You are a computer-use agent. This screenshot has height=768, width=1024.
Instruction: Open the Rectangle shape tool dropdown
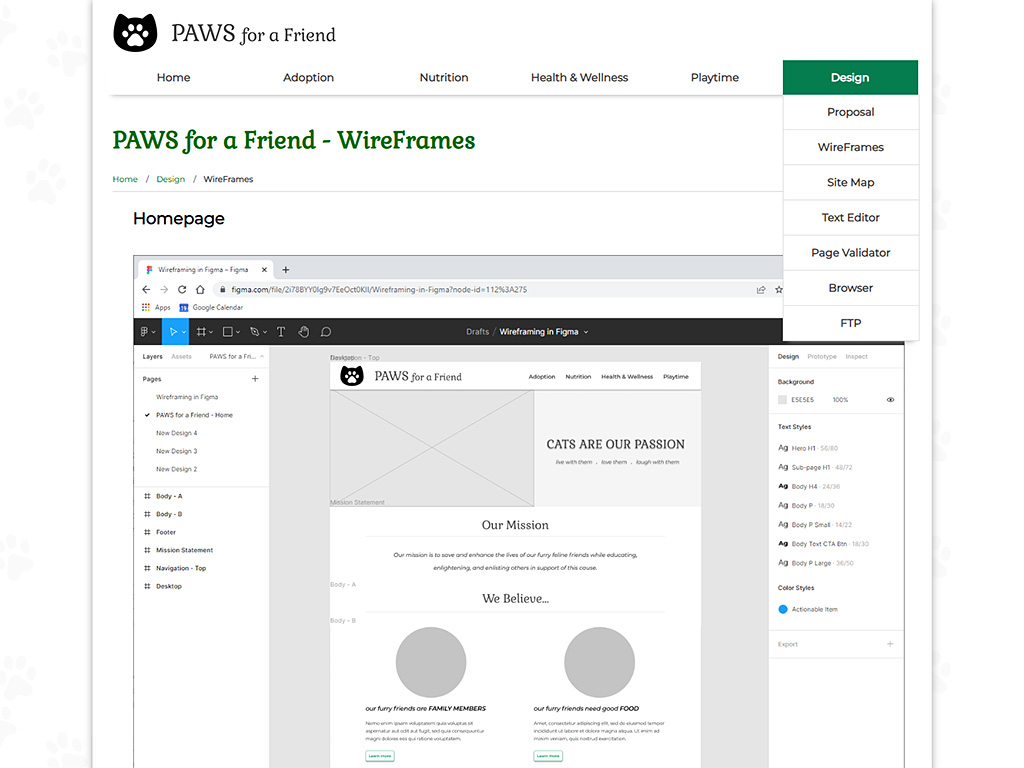(x=238, y=331)
